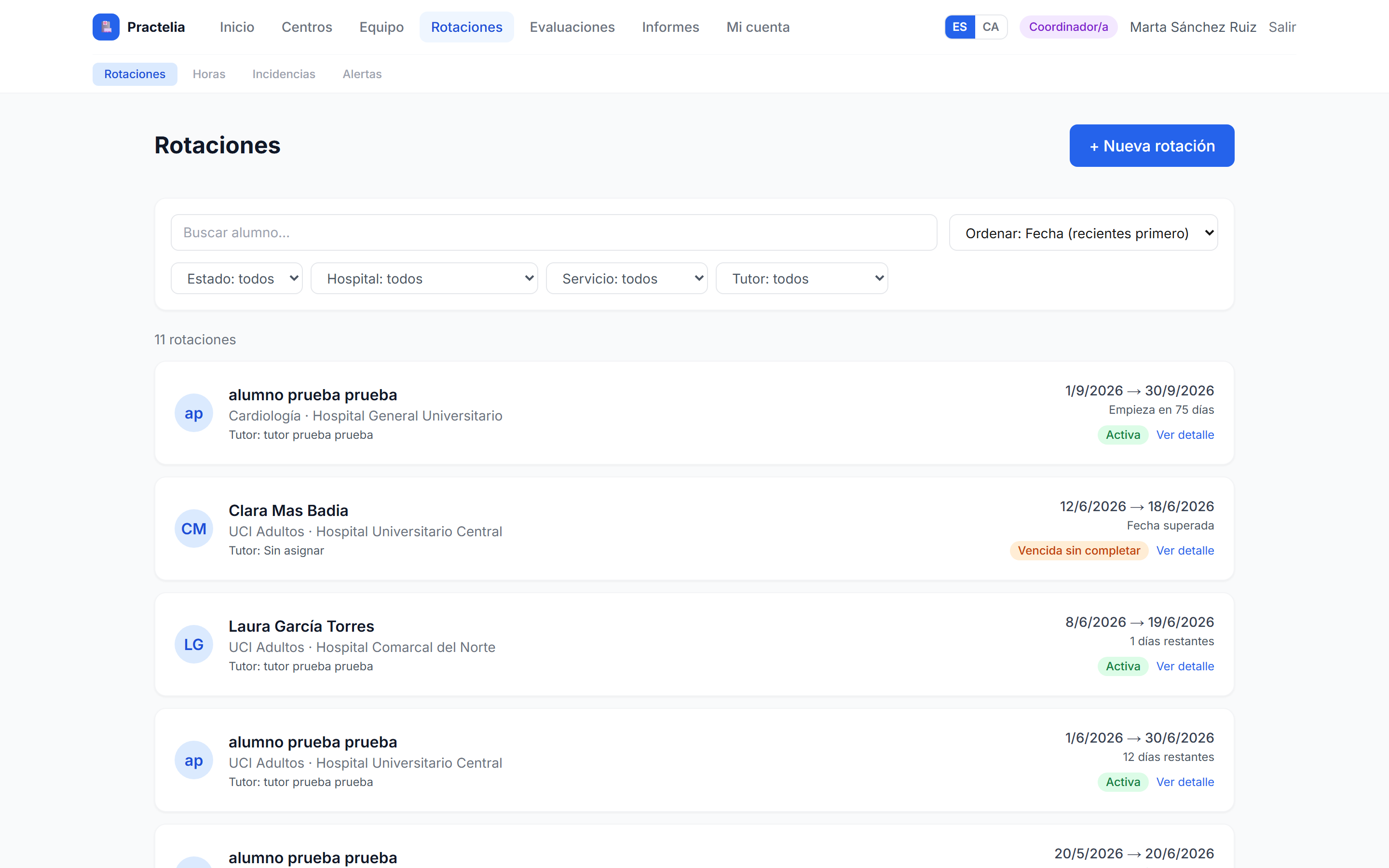The image size is (1389, 868).
Task: Open Ver detalle for Laura García Torres
Action: tap(1185, 666)
